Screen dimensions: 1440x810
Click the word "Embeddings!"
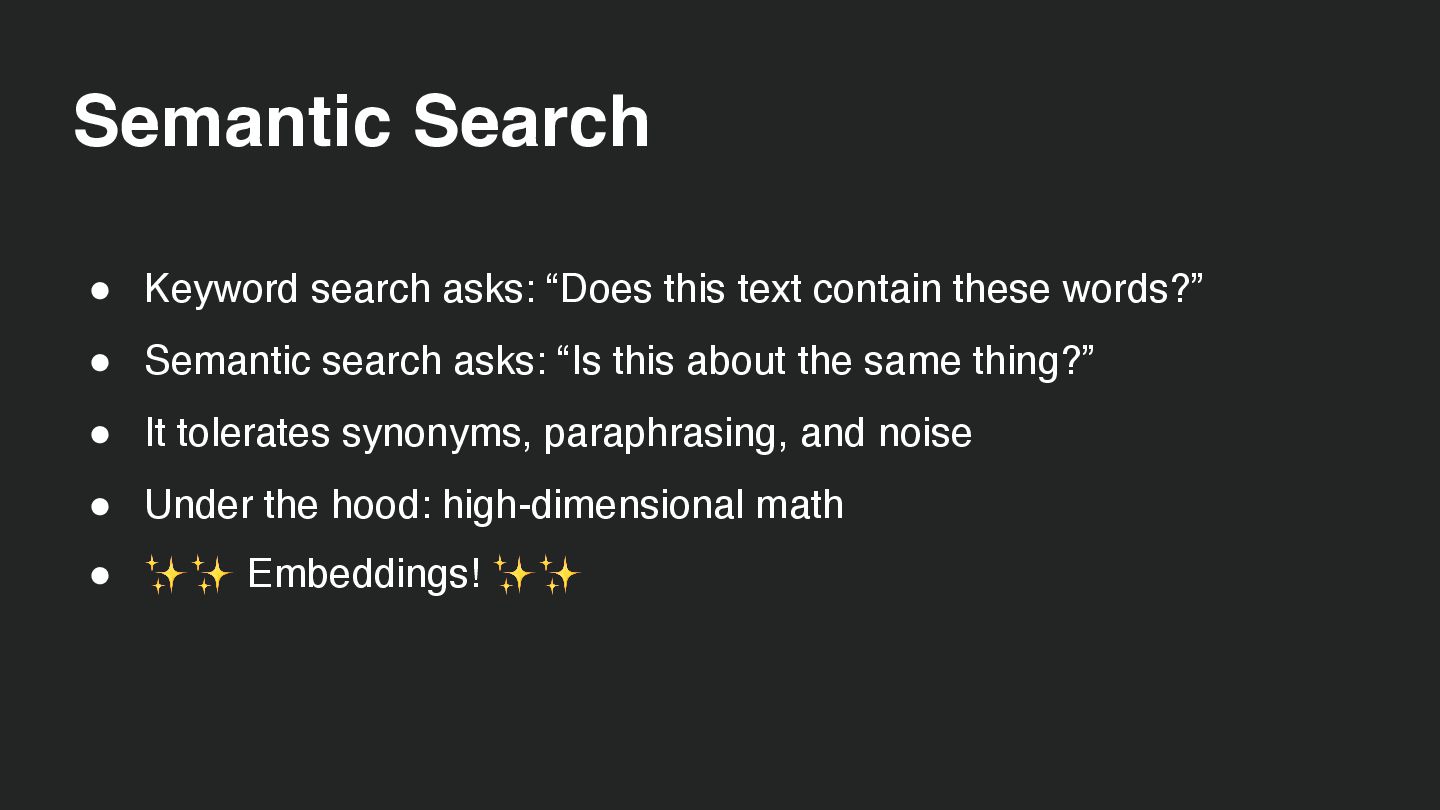click(x=364, y=575)
